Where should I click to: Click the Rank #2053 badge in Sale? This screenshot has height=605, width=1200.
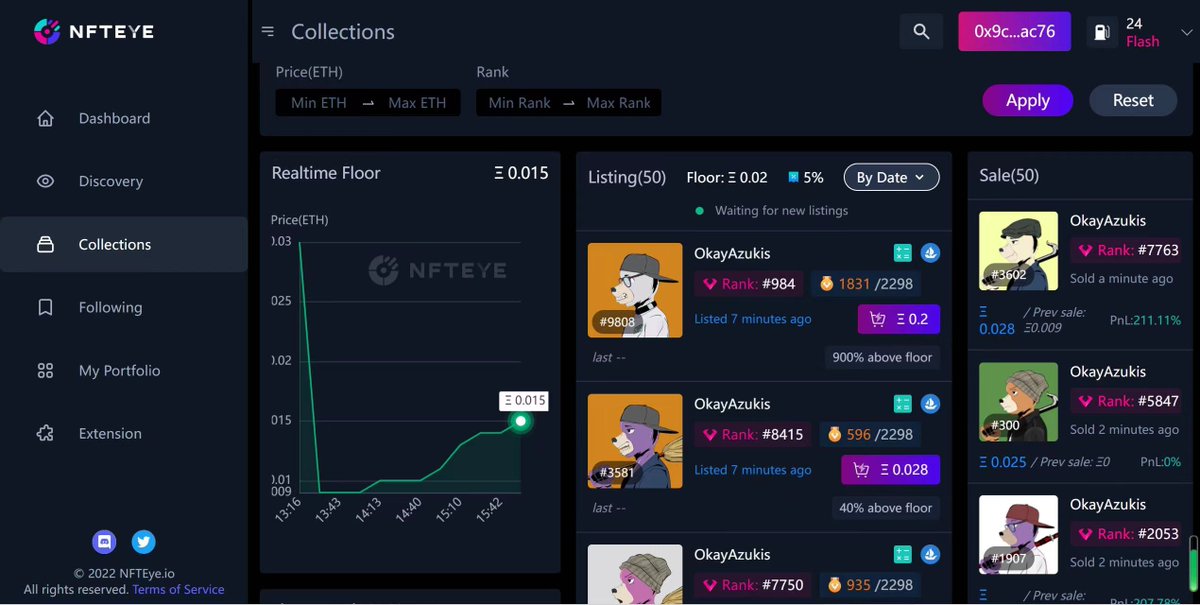(1129, 534)
